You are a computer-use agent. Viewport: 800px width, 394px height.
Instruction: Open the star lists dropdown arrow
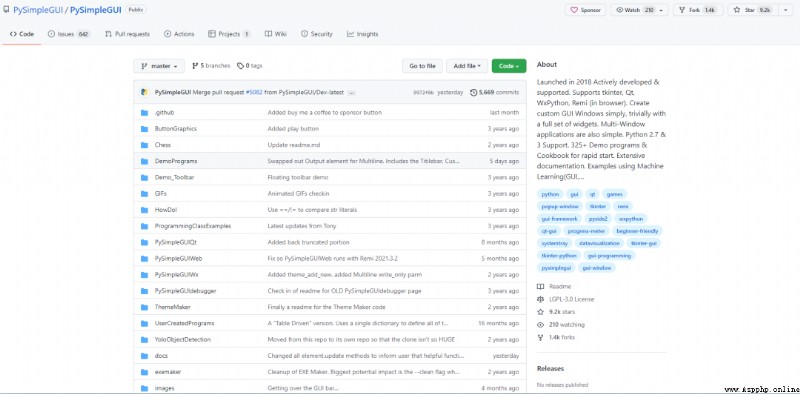pyautogui.click(x=785, y=10)
